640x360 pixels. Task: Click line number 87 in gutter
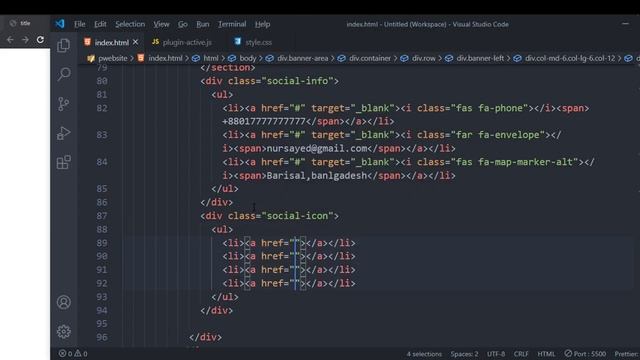[x=102, y=216]
